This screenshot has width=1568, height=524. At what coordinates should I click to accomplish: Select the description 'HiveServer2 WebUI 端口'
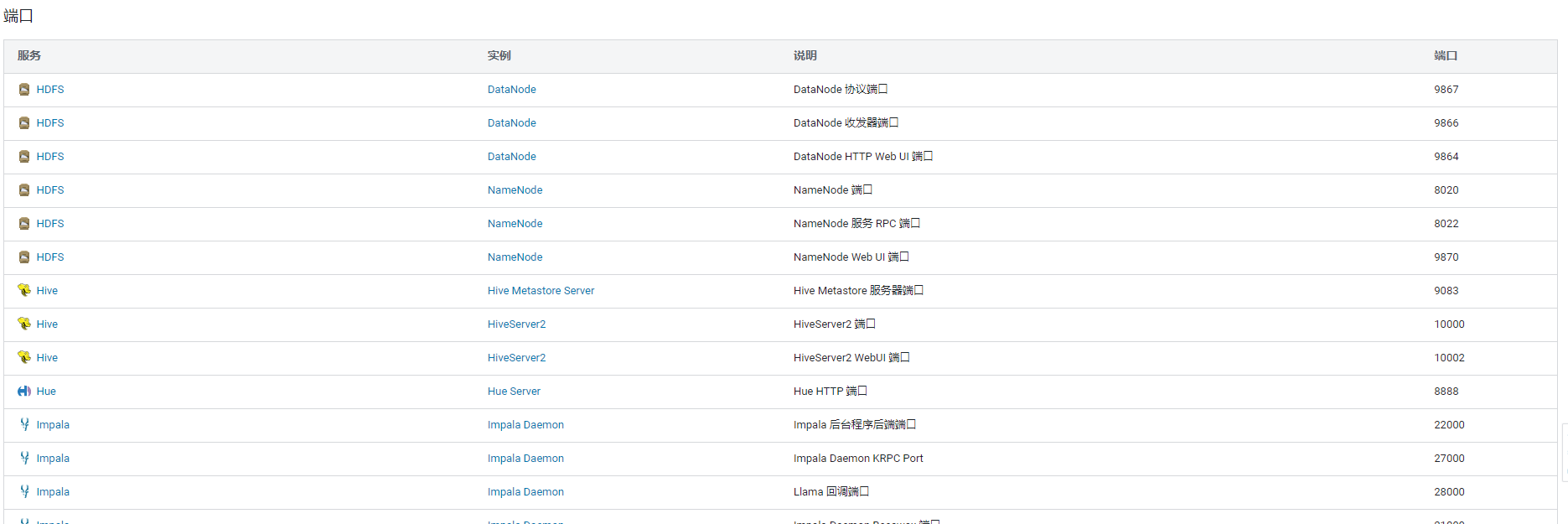pos(851,358)
